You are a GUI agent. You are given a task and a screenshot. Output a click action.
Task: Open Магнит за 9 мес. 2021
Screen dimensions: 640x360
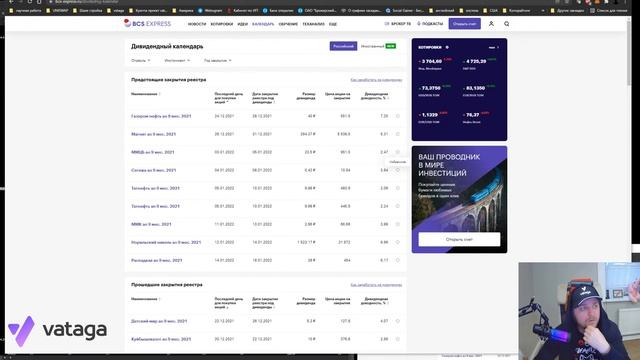coord(153,134)
